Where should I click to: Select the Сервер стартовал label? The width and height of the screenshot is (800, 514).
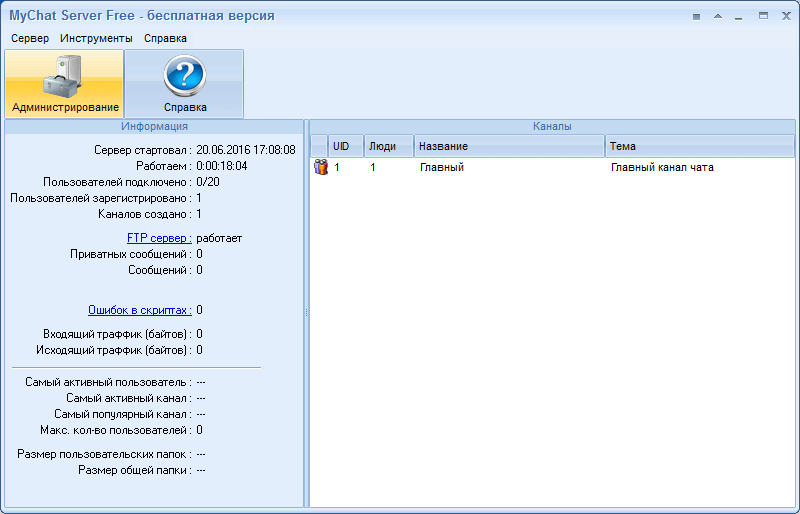(x=143, y=150)
